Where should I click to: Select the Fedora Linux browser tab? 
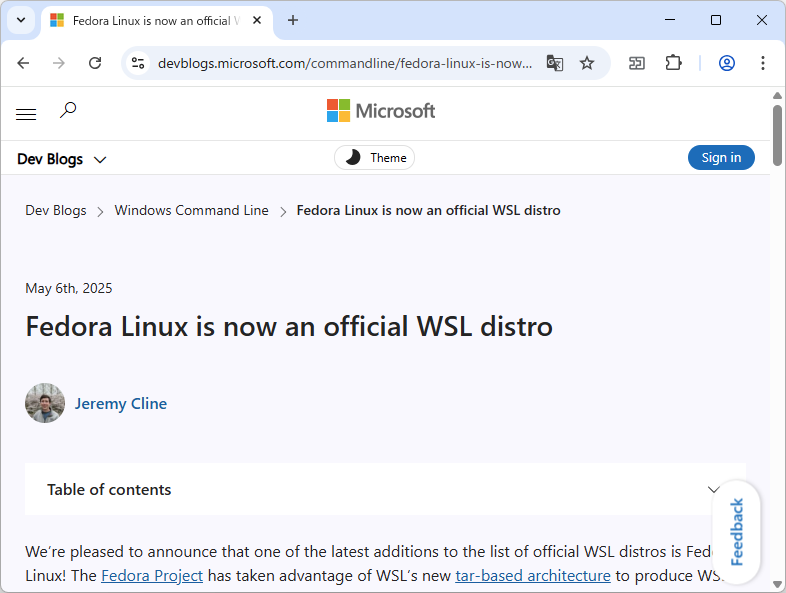point(150,20)
